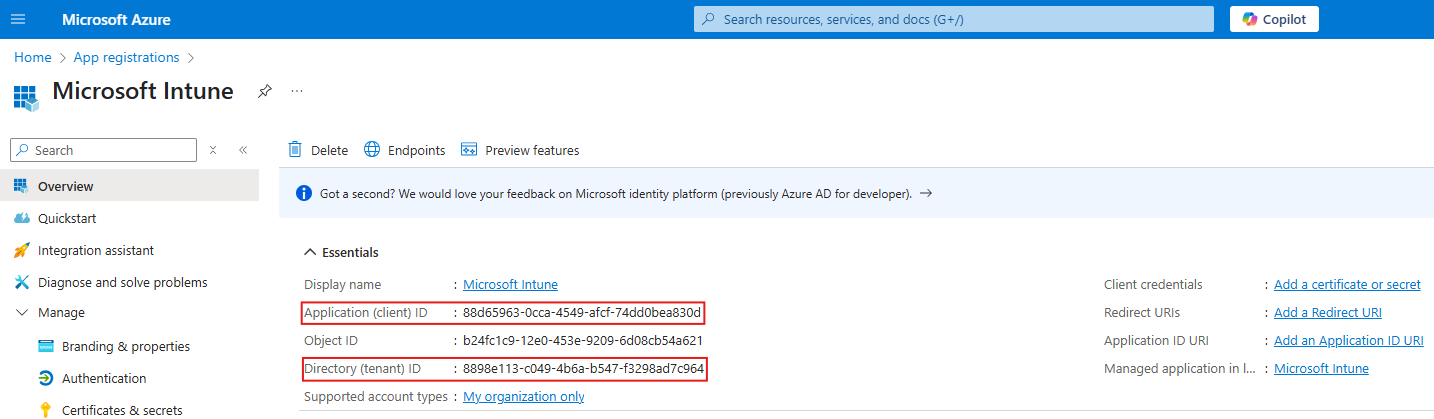Click the Authentication icon

point(45,378)
